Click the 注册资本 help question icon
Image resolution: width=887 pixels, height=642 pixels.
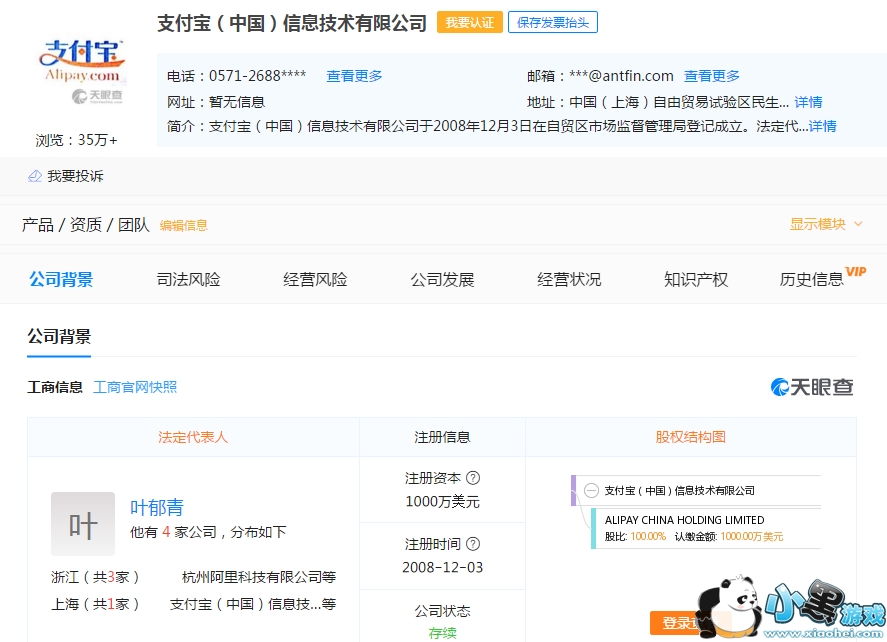tap(473, 478)
